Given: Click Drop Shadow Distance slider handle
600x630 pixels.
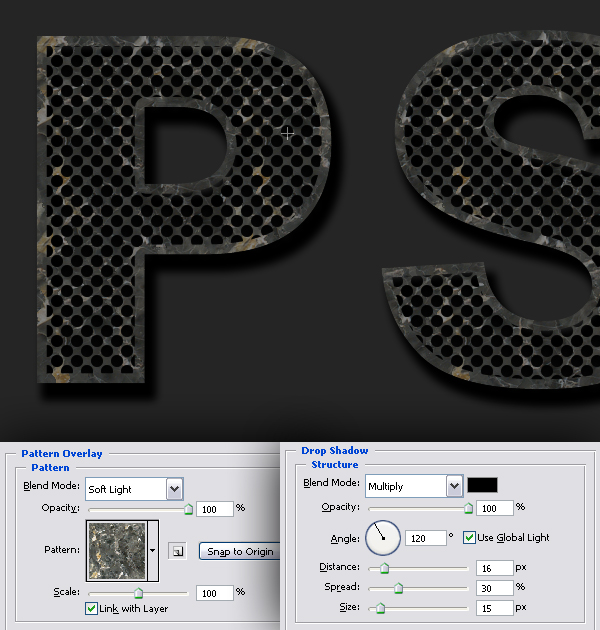Looking at the screenshot, I should click(x=384, y=568).
